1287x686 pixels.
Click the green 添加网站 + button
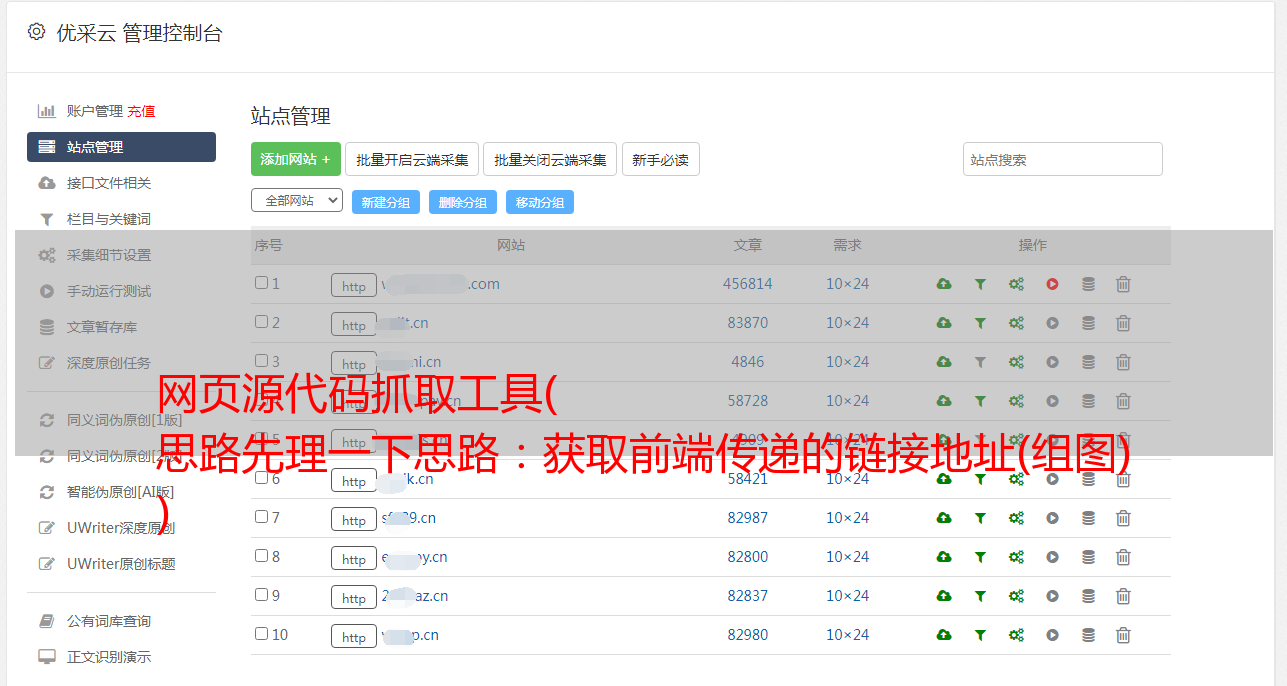296,159
